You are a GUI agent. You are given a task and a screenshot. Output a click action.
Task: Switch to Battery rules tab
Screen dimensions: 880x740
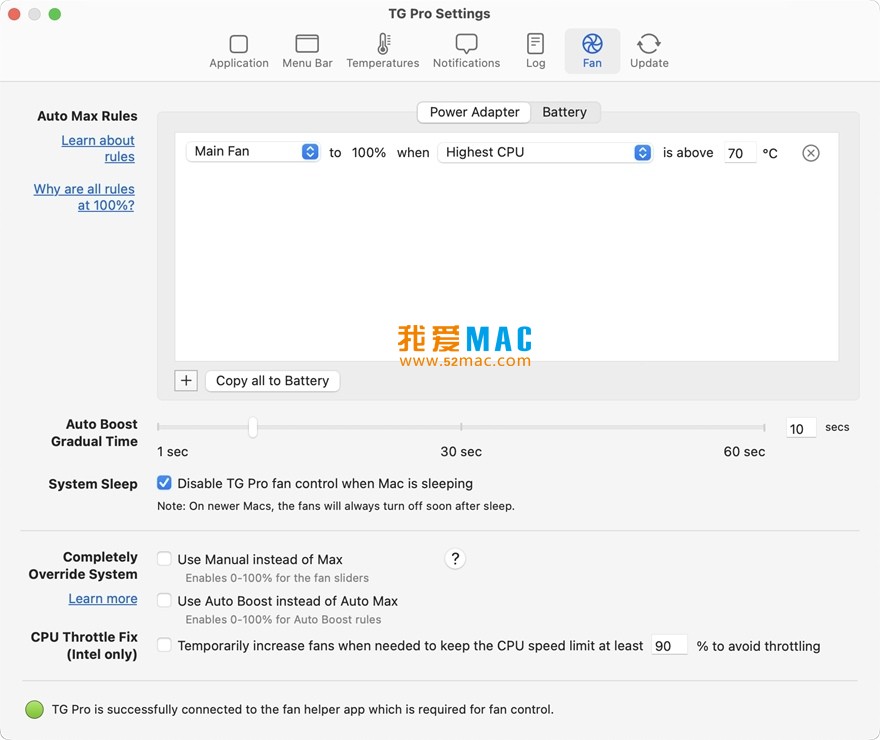[x=565, y=112]
